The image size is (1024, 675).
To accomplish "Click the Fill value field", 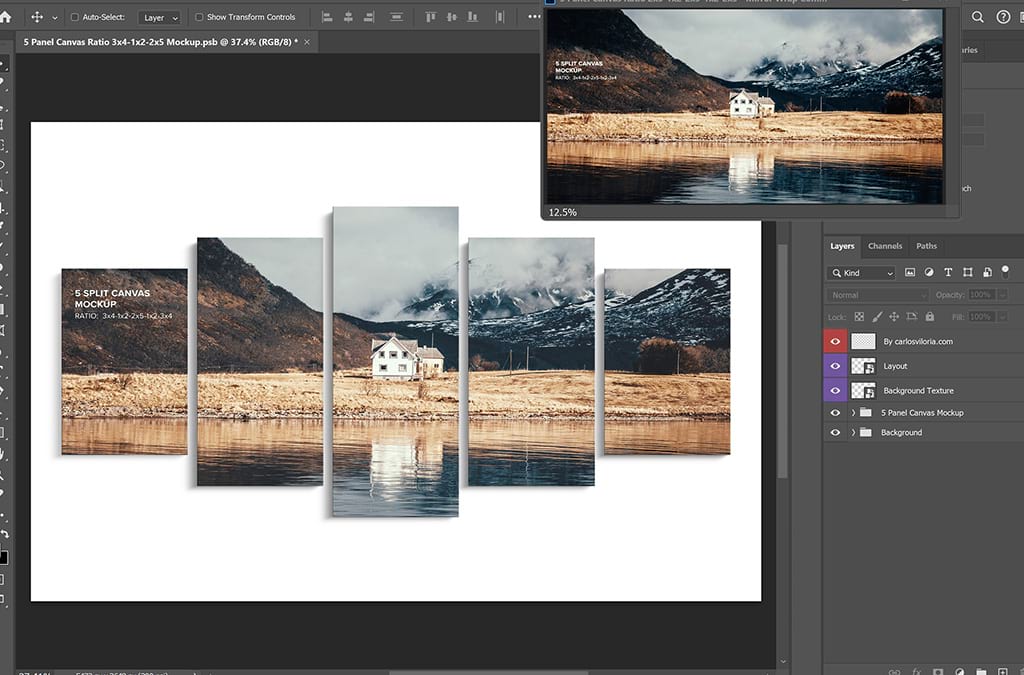I will coord(982,317).
